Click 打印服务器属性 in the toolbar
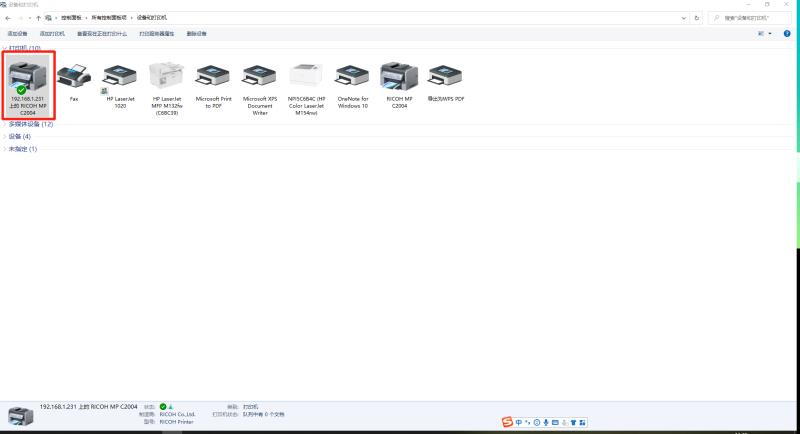Screen dimensions: 800x434 [x=157, y=34]
